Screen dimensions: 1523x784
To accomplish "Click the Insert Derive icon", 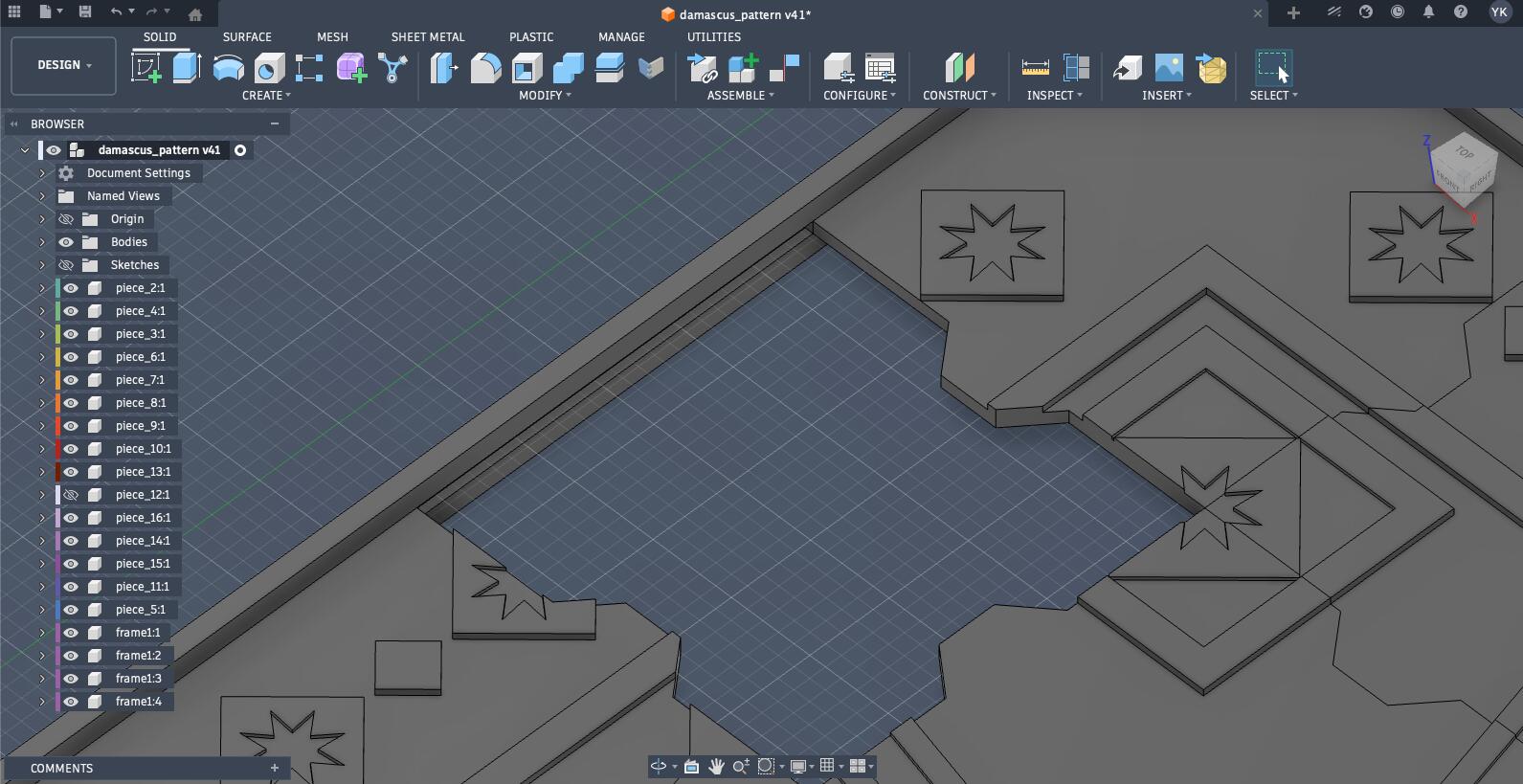I will 1127,68.
